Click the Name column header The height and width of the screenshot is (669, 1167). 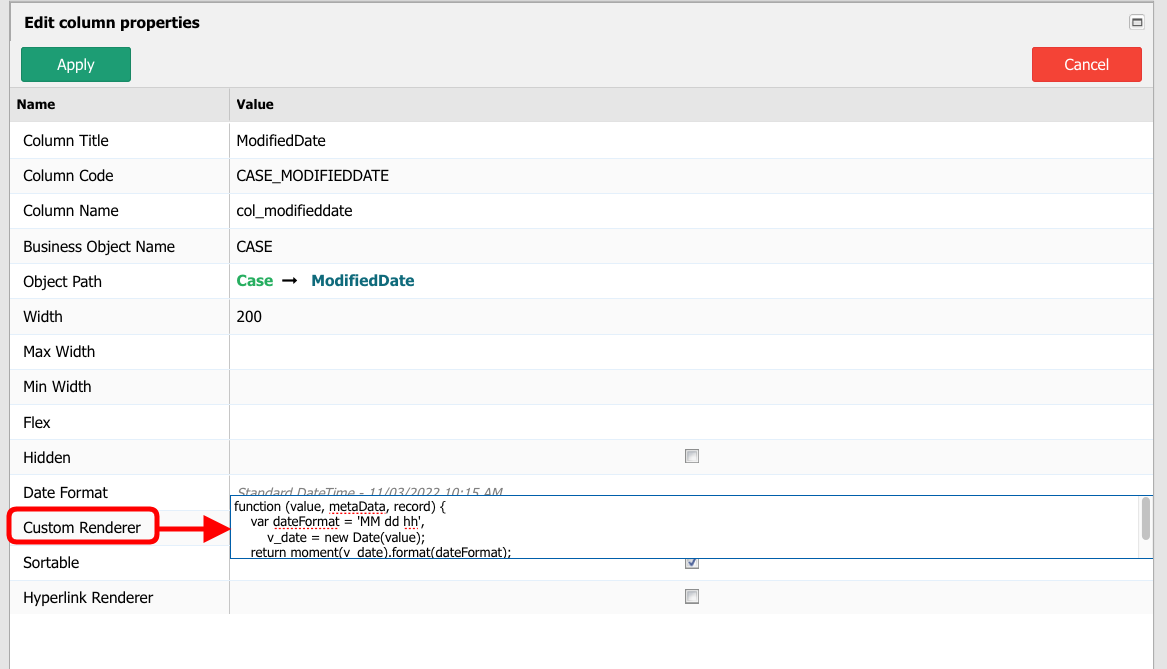click(x=36, y=104)
